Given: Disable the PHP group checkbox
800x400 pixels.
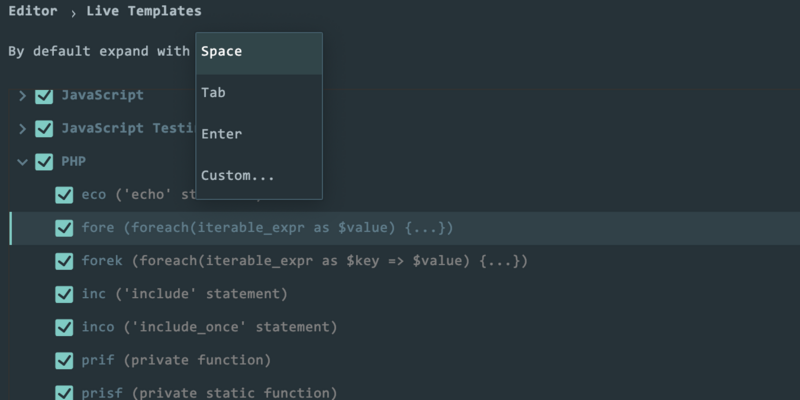Looking at the screenshot, I should pos(44,162).
